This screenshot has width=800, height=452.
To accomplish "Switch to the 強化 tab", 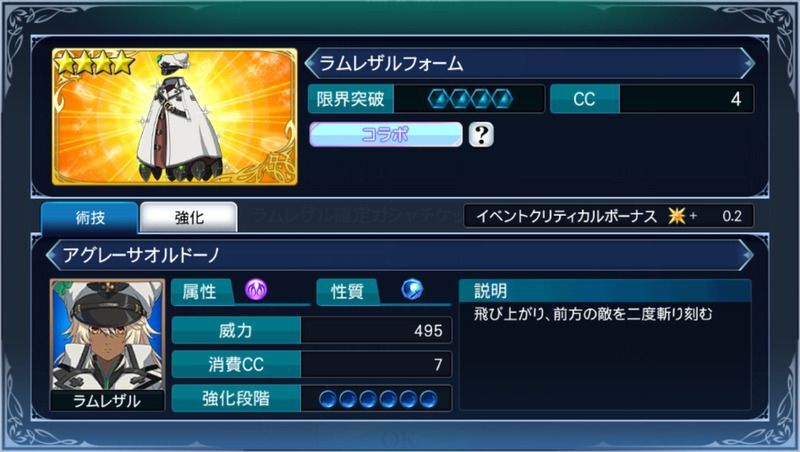I will point(189,218).
